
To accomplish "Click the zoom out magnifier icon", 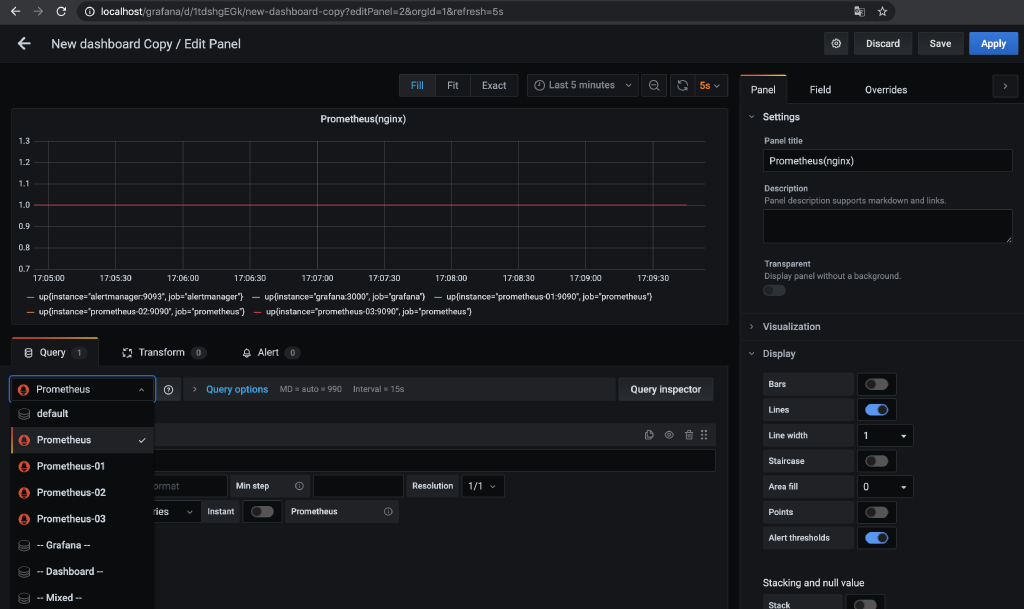I will [x=654, y=85].
